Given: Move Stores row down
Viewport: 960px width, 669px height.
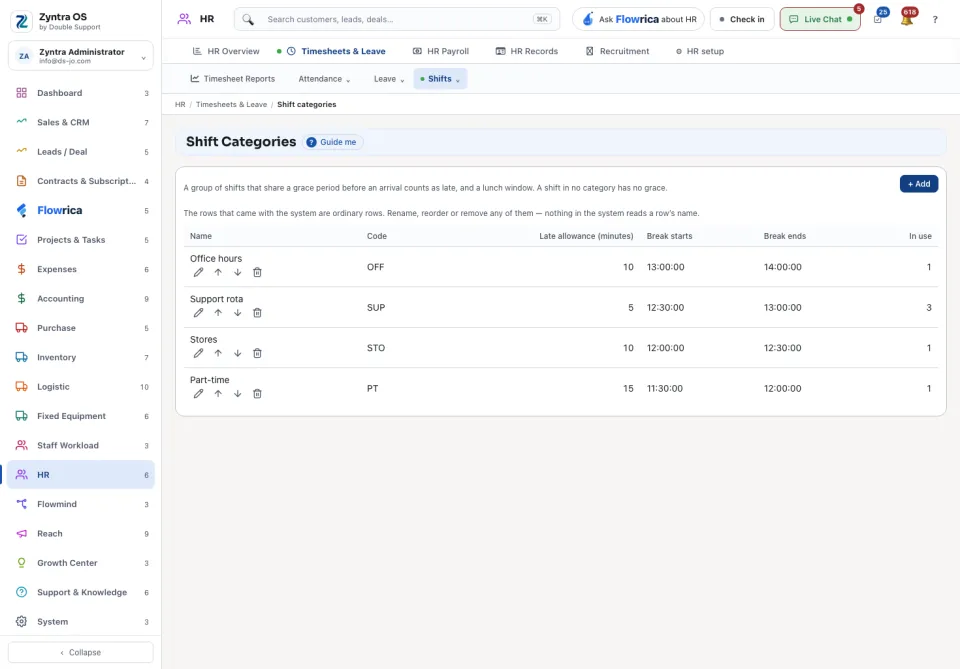Looking at the screenshot, I should click(x=238, y=353).
